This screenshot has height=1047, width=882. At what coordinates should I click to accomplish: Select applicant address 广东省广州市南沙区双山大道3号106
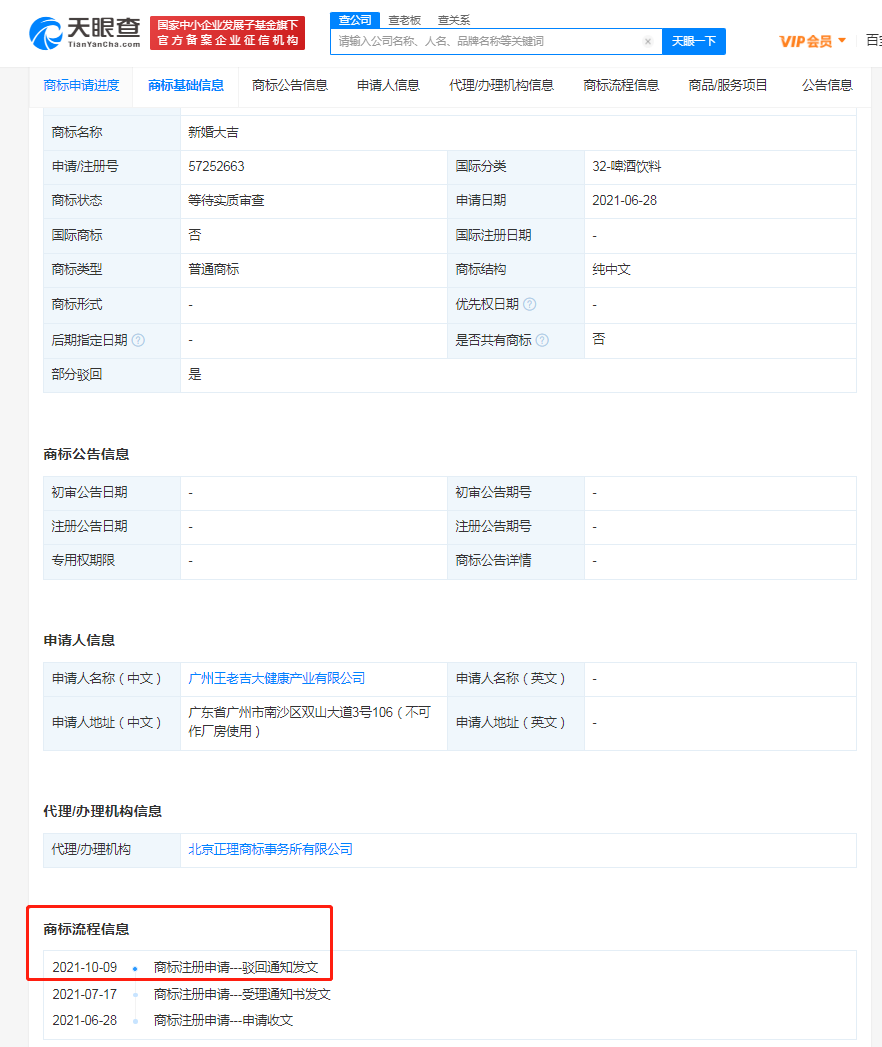pyautogui.click(x=309, y=722)
